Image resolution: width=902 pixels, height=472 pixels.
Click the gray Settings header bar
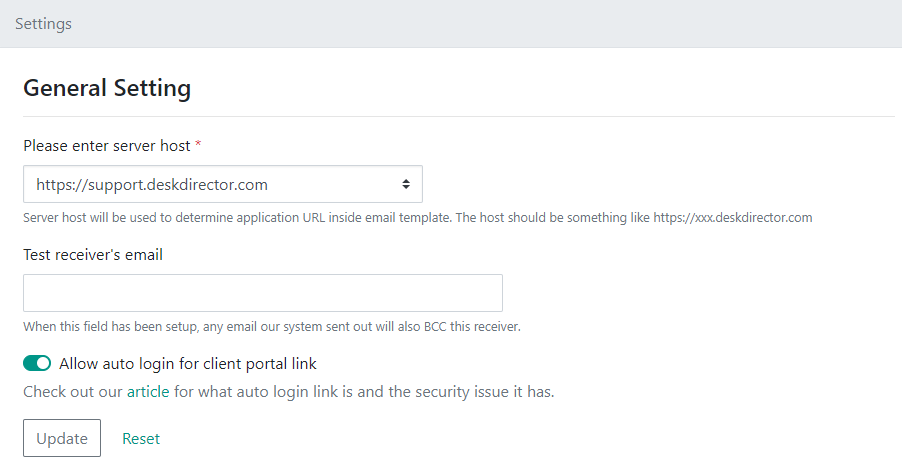(x=451, y=24)
